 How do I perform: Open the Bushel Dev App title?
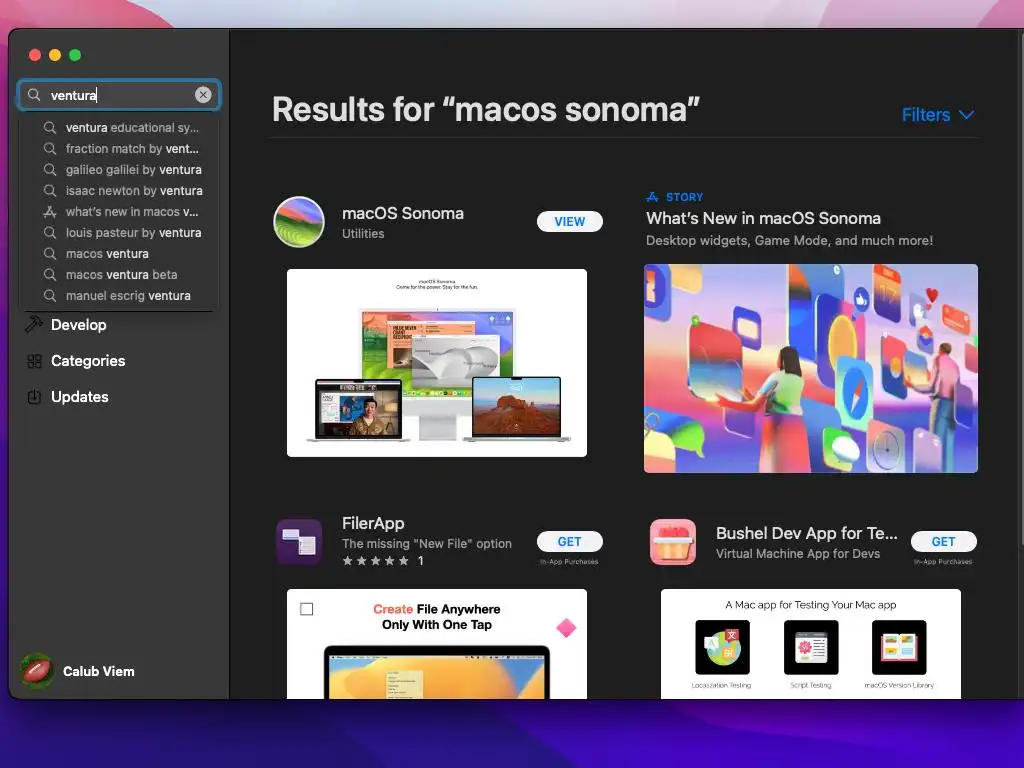point(807,534)
